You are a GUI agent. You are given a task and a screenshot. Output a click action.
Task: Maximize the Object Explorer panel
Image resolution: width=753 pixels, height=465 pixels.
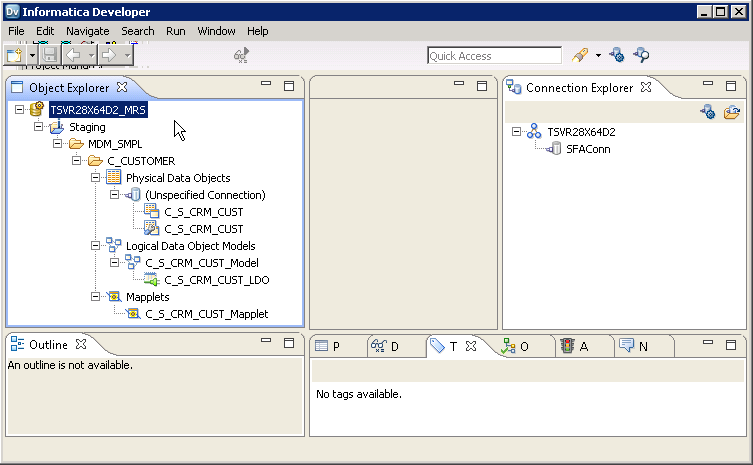click(289, 86)
